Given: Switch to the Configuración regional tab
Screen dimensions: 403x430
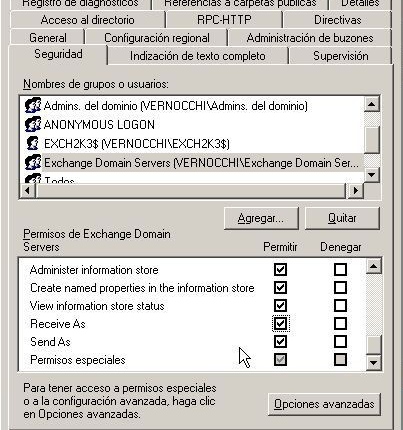Looking at the screenshot, I should pos(157,38).
